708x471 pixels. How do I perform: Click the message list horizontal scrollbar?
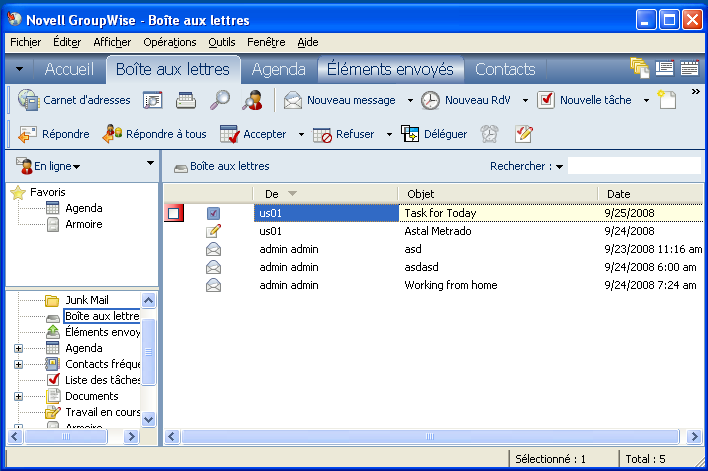tap(431, 437)
